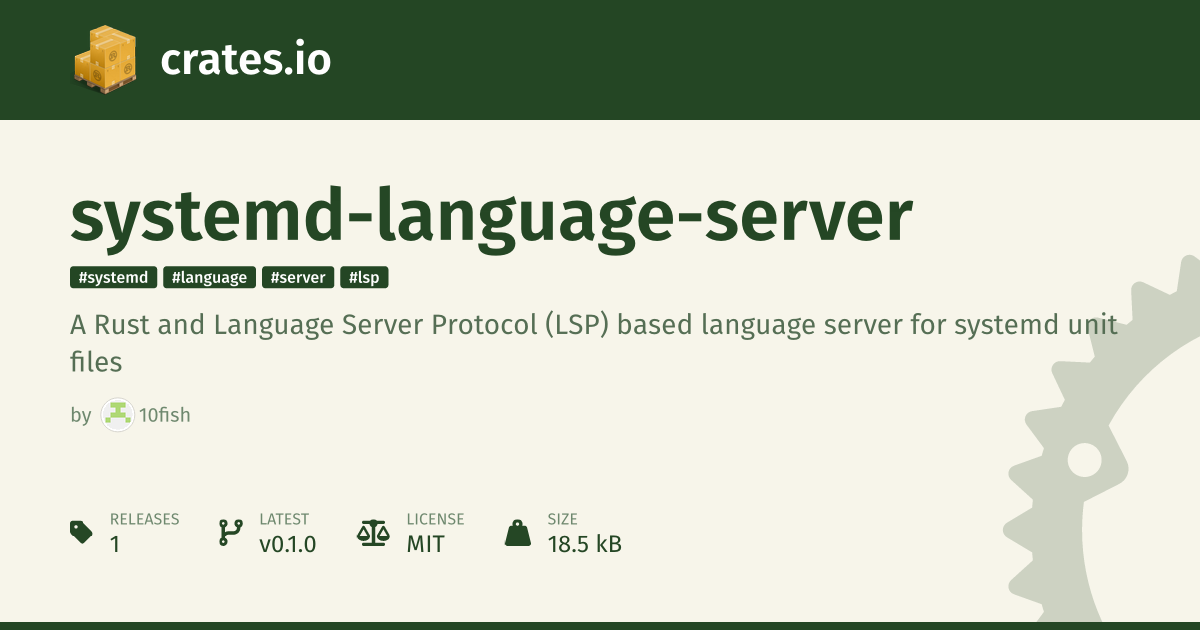Image resolution: width=1200 pixels, height=630 pixels.
Task: Choose the #server keyword tag
Action: [x=298, y=278]
